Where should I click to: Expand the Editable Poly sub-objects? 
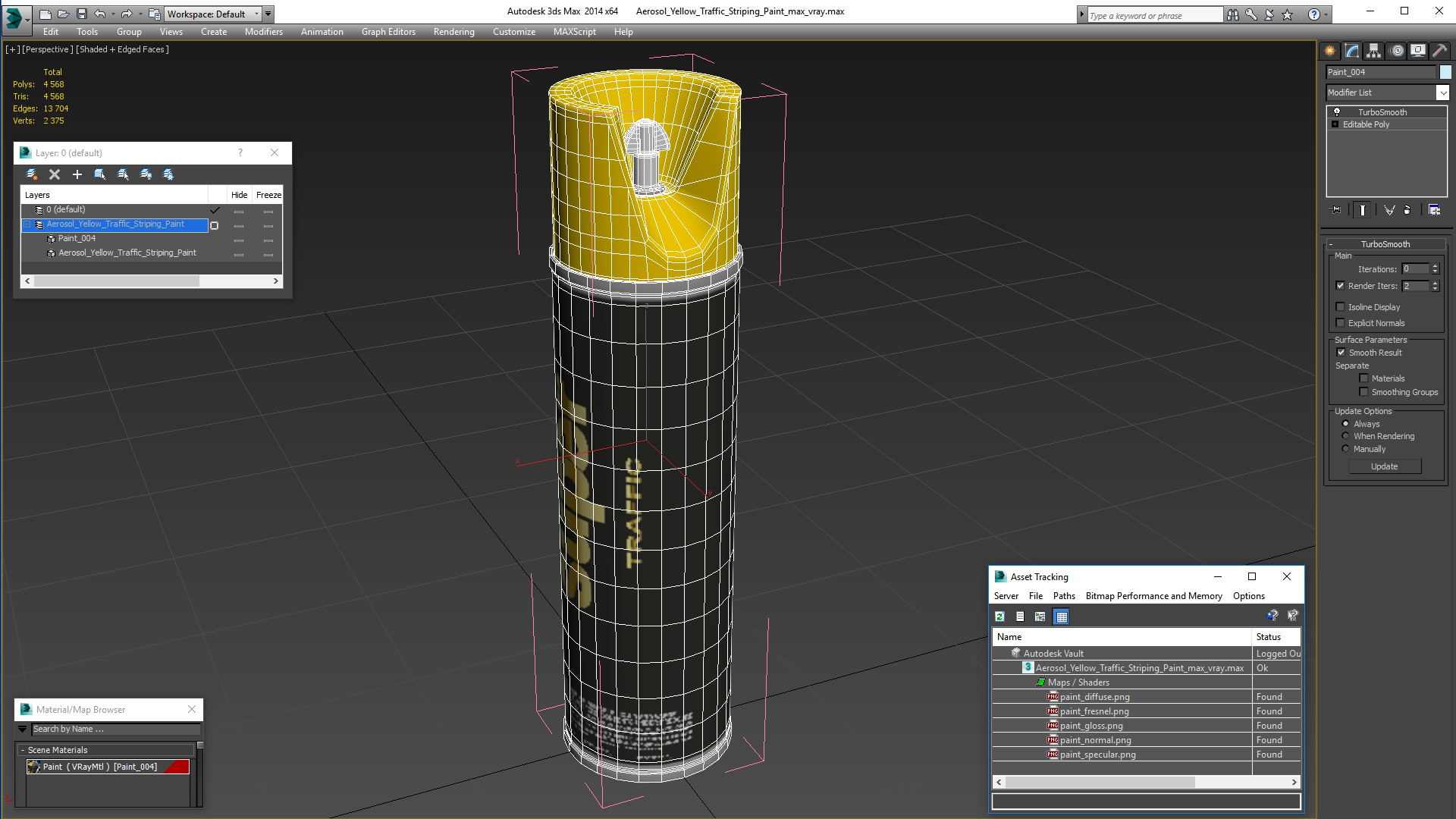coord(1335,124)
